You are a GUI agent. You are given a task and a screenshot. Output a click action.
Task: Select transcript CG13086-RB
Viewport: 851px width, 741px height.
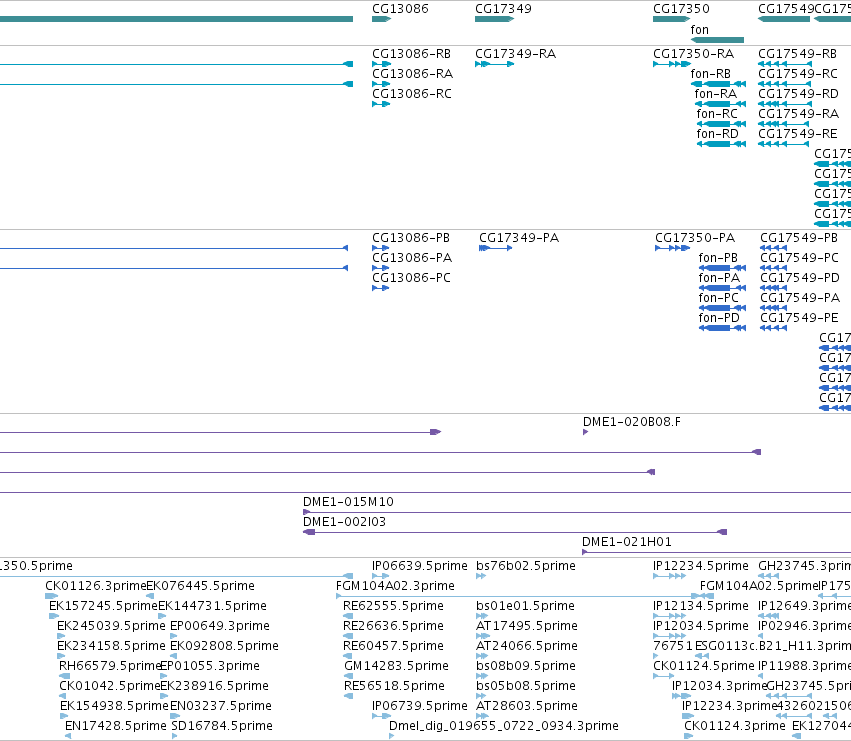tap(411, 54)
